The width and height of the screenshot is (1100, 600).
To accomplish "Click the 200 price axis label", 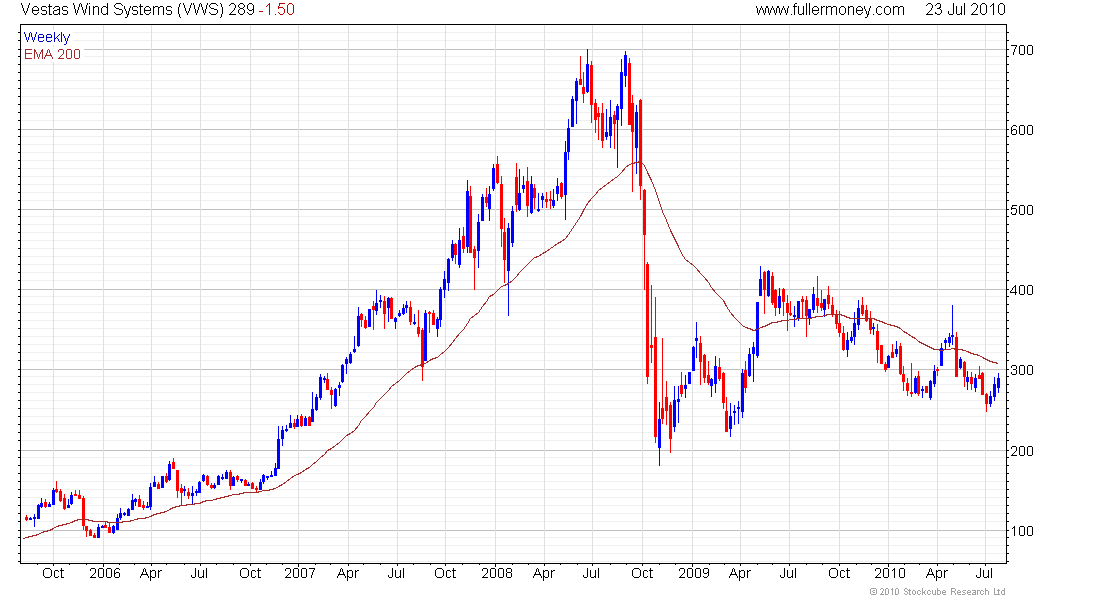I will [1021, 451].
